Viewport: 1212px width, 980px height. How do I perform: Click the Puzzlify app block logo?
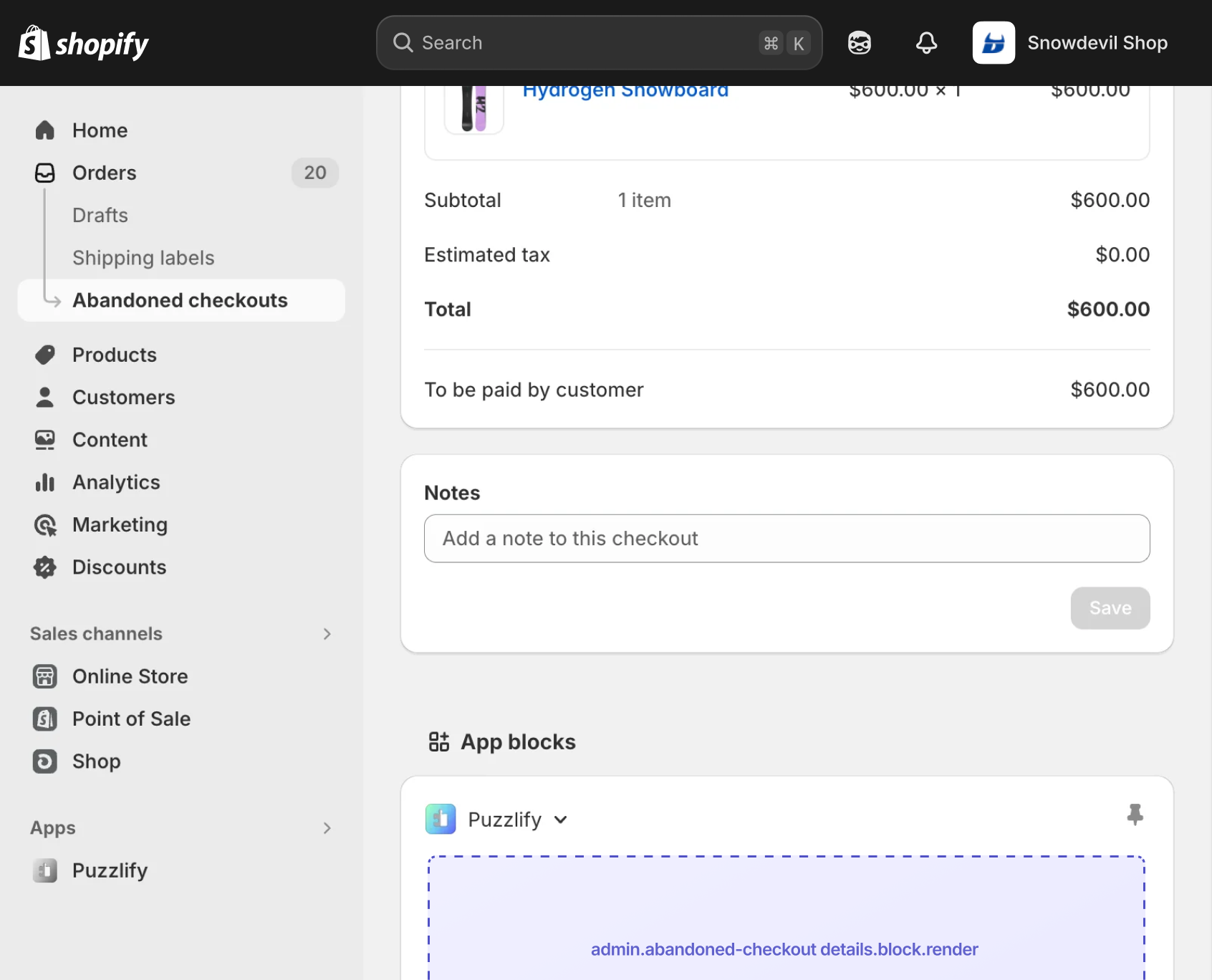click(441, 819)
